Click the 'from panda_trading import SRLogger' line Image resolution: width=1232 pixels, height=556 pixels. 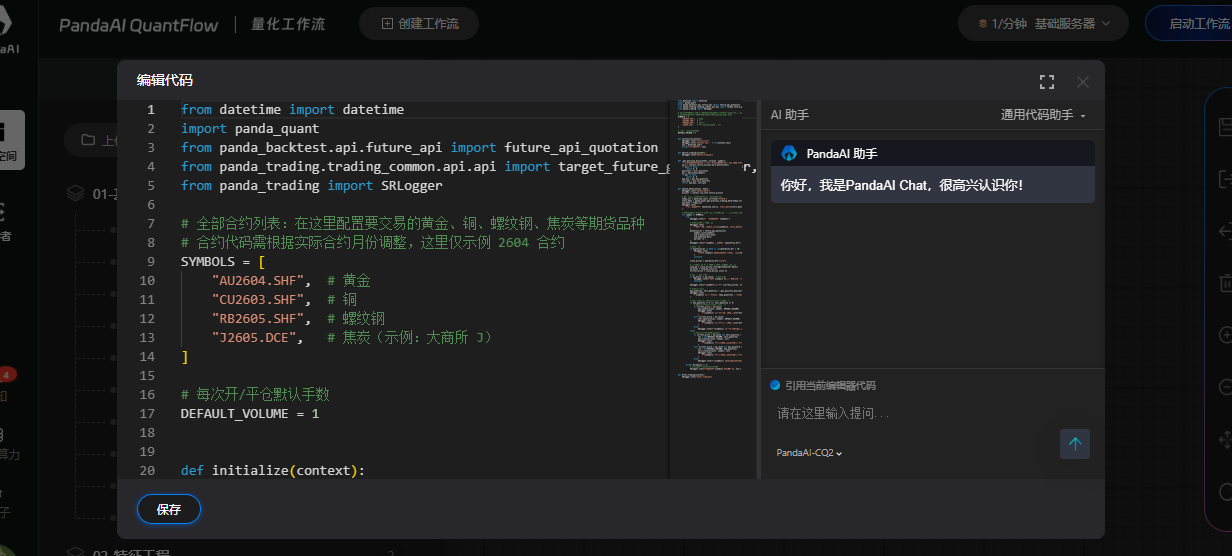311,186
